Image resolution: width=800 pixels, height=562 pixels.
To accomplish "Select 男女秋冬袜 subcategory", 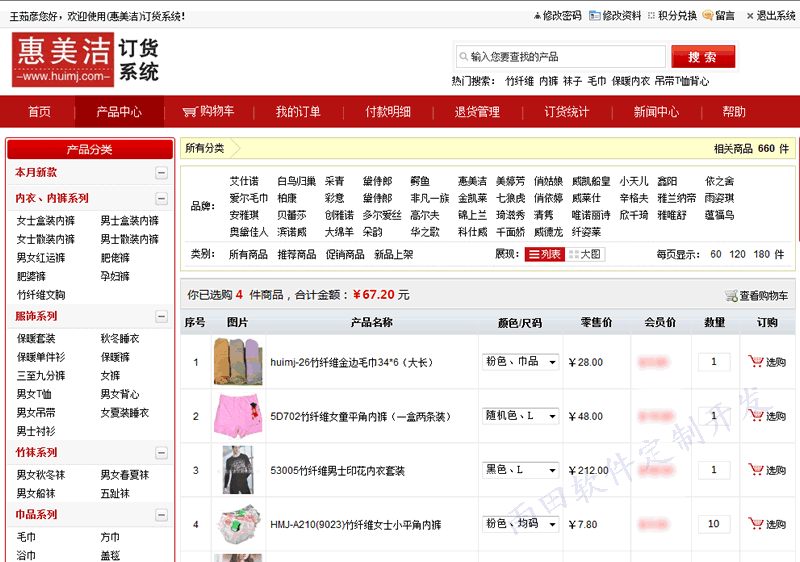I will [41, 475].
